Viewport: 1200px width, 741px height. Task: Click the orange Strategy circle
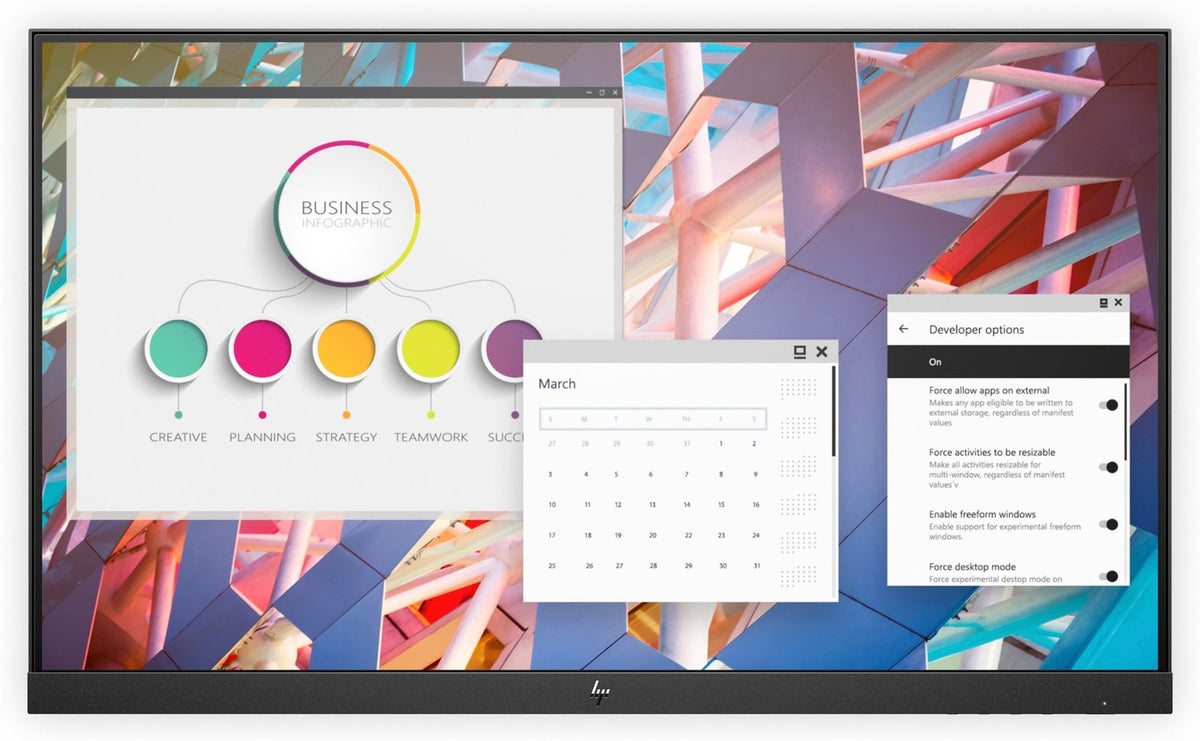(346, 349)
